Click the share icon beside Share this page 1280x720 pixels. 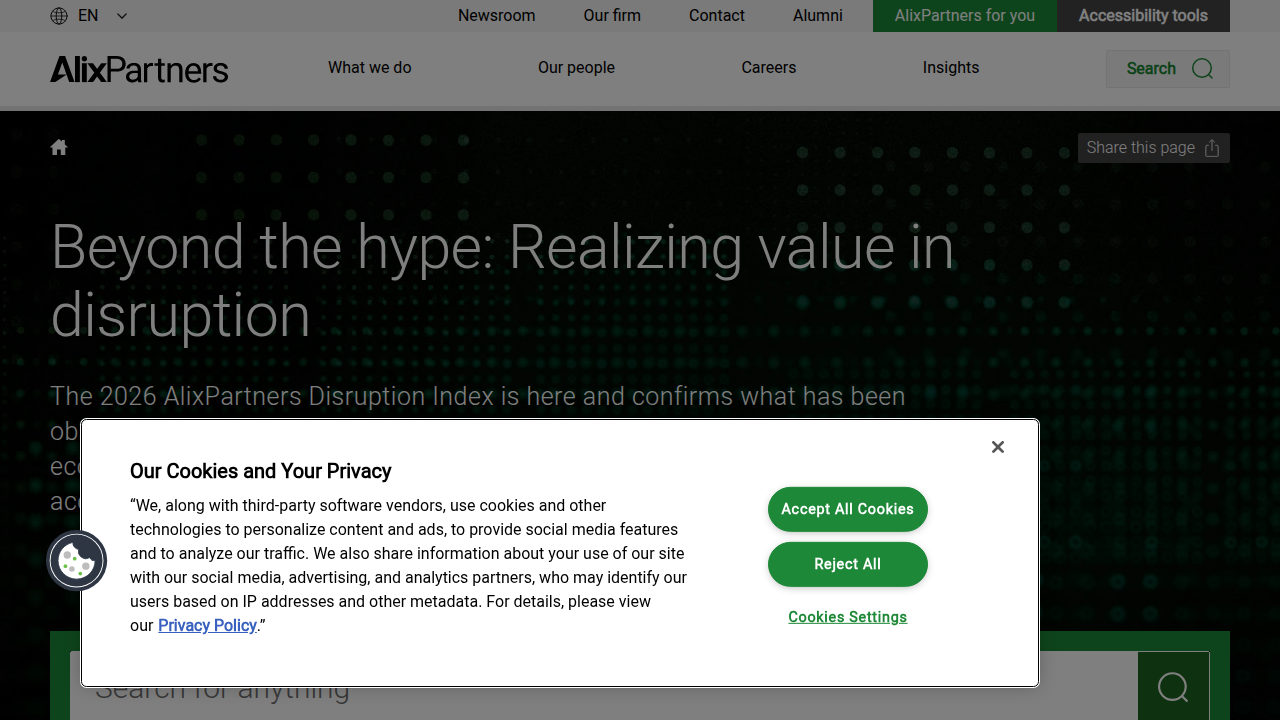pyautogui.click(x=1212, y=148)
